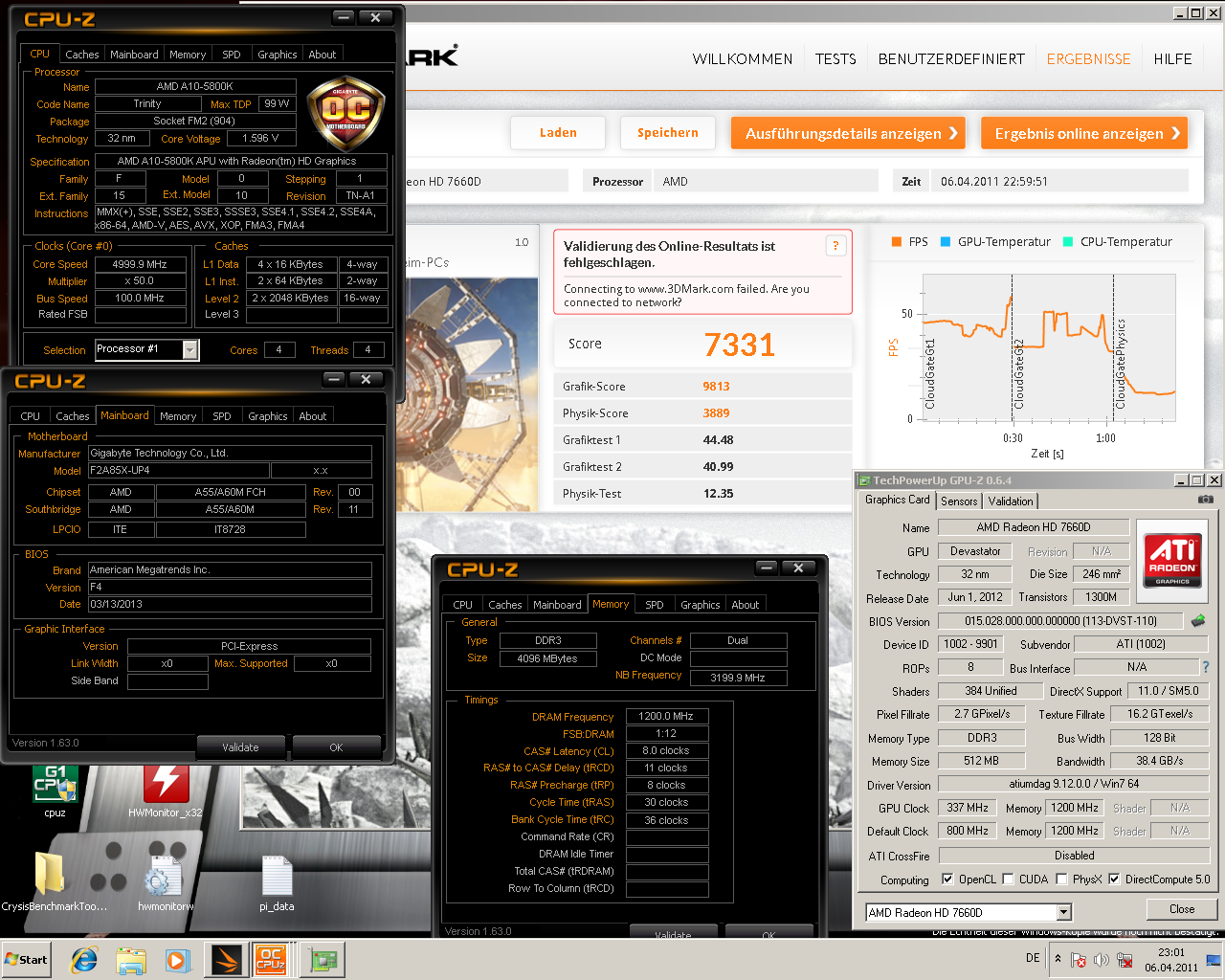Click the Action Center flag tray icon
1225x980 pixels.
click(x=1079, y=960)
